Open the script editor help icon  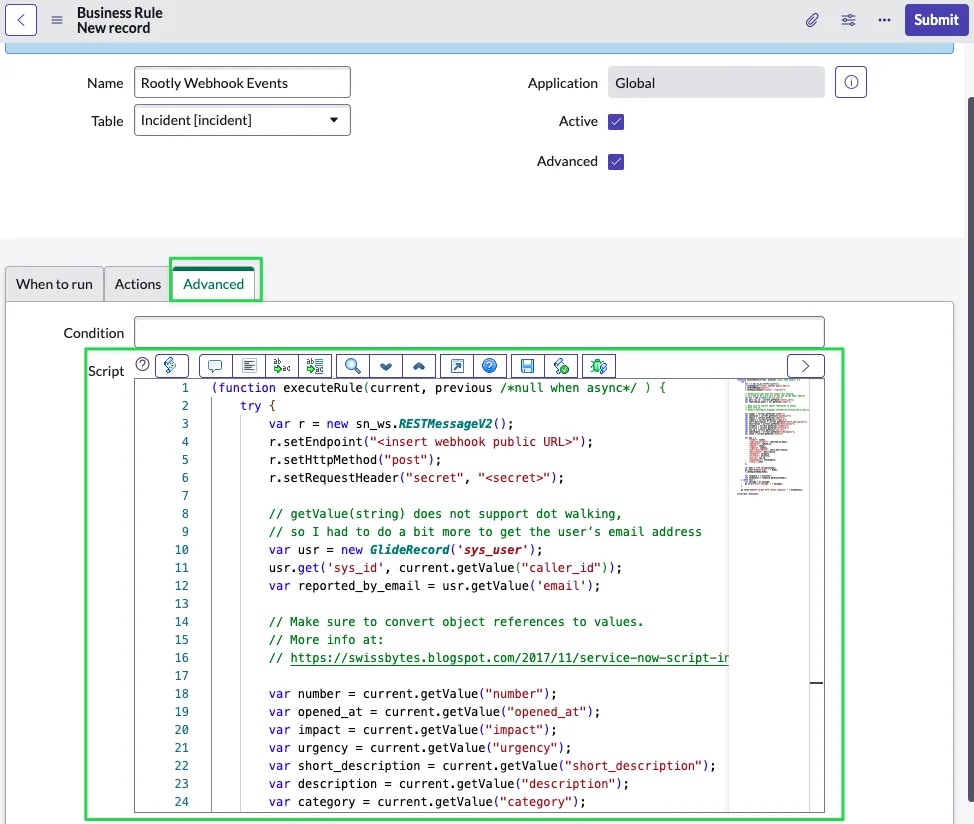(489, 366)
